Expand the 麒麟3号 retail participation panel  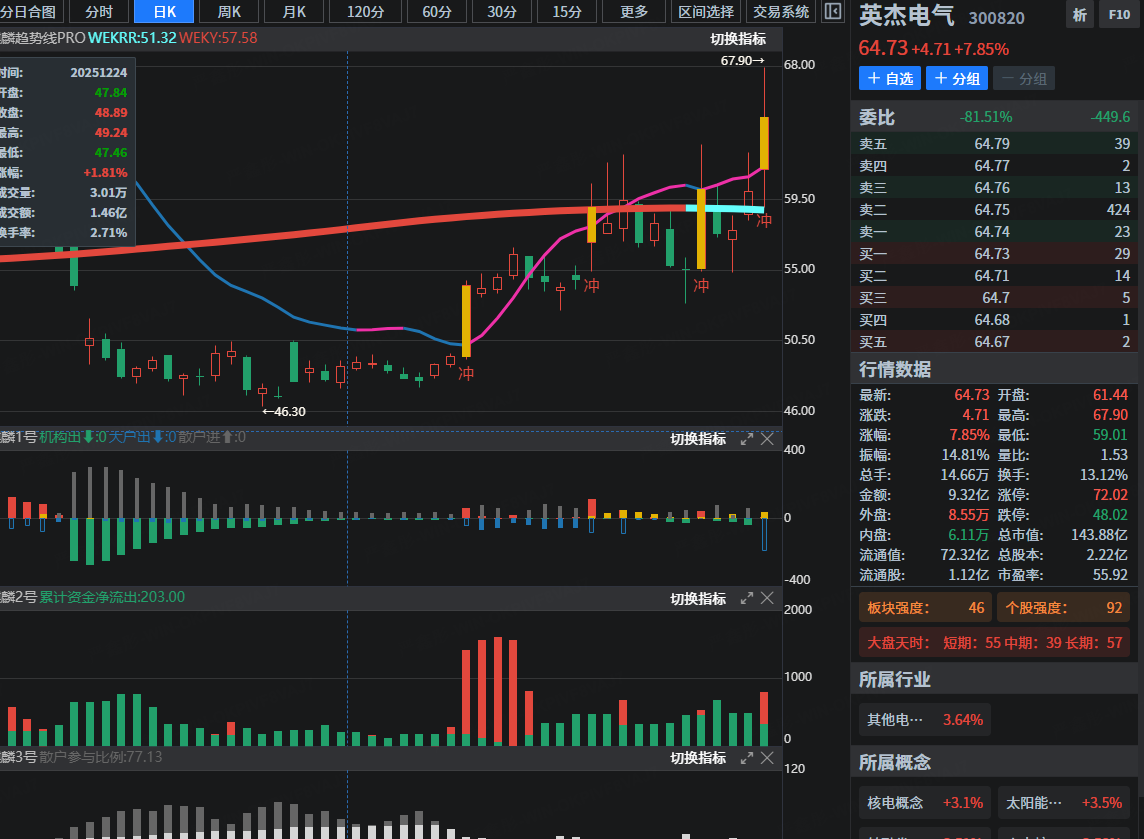[x=746, y=758]
